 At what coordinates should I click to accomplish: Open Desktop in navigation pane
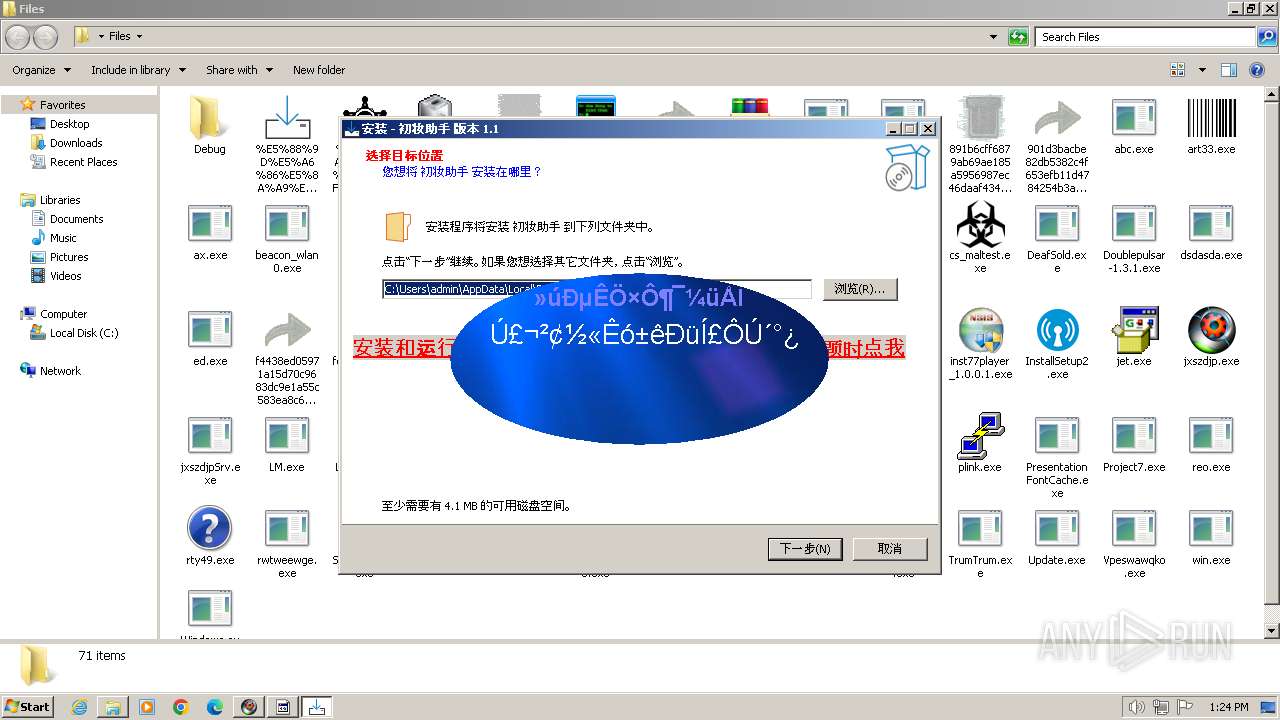click(x=69, y=124)
